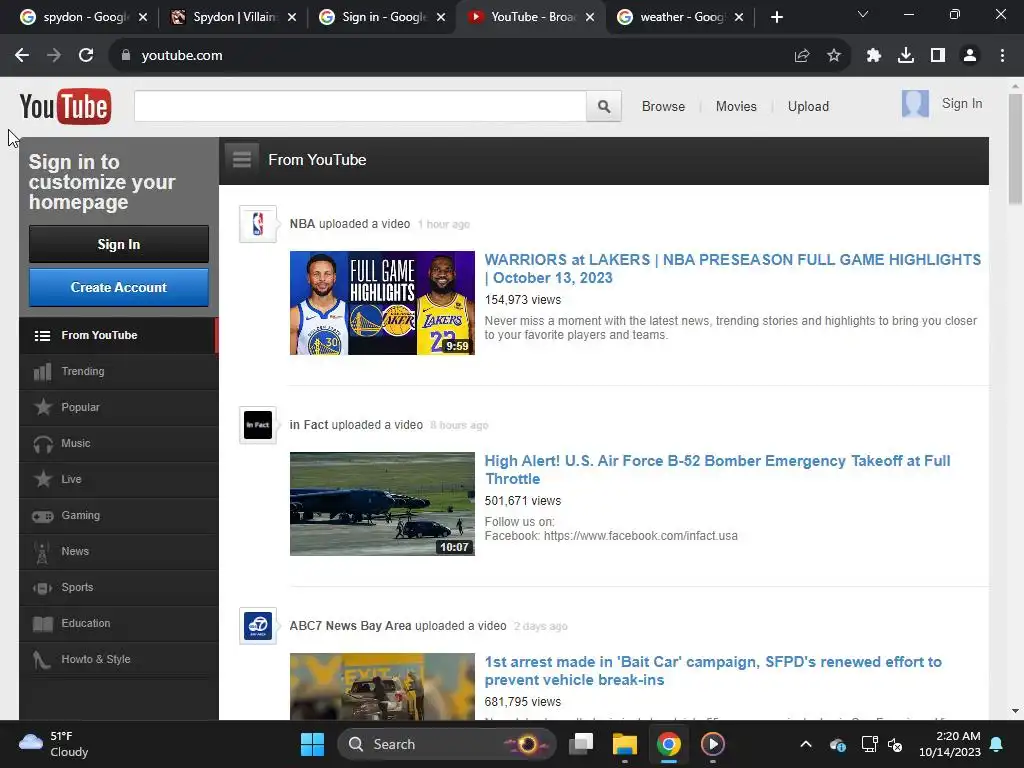Click the Windows taskbar Search box

click(445, 744)
